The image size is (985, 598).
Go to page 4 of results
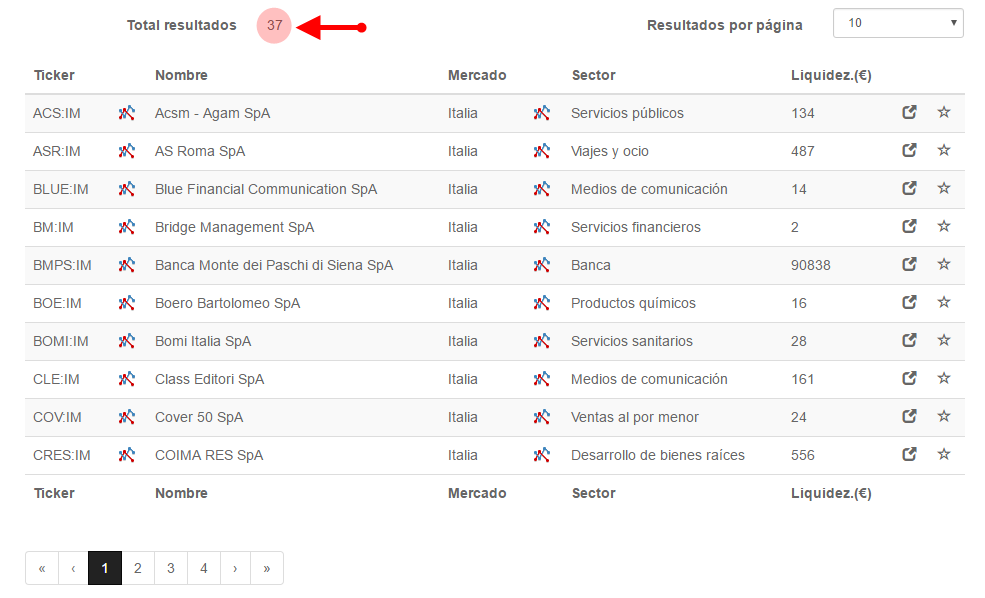coord(204,568)
